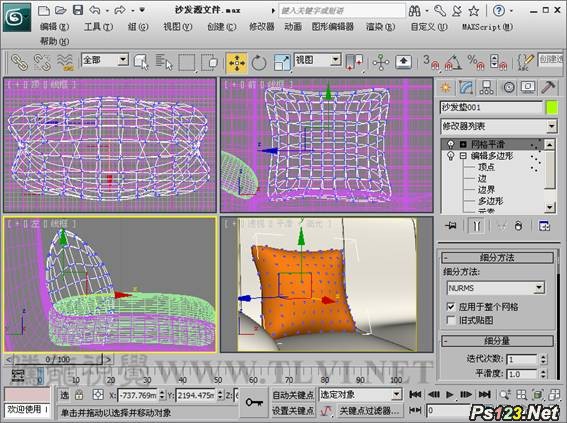
Task: Open the Utilities hammer panel tab
Action: click(x=548, y=87)
